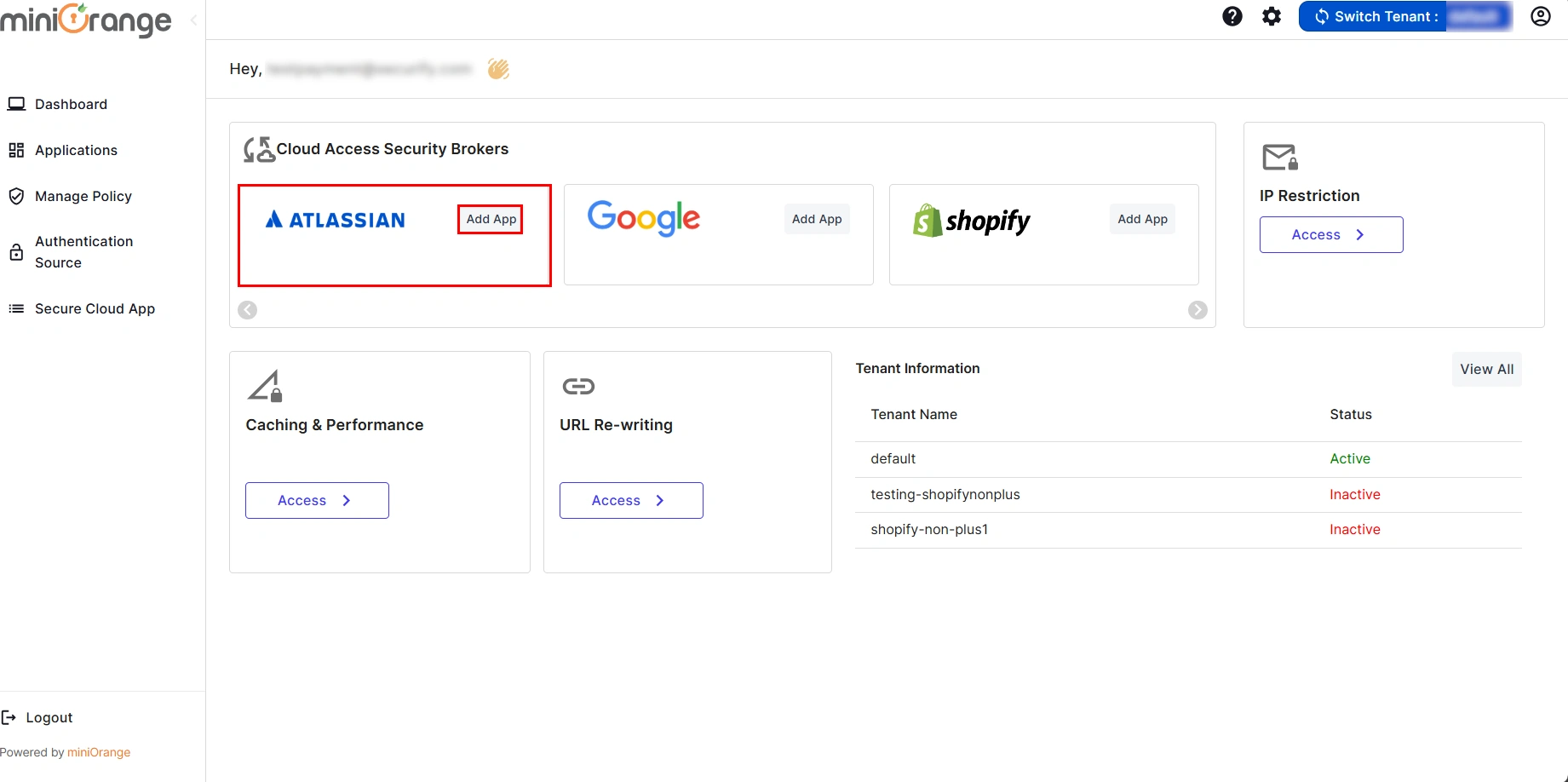Click the Secure Cloud App list icon

click(16, 308)
